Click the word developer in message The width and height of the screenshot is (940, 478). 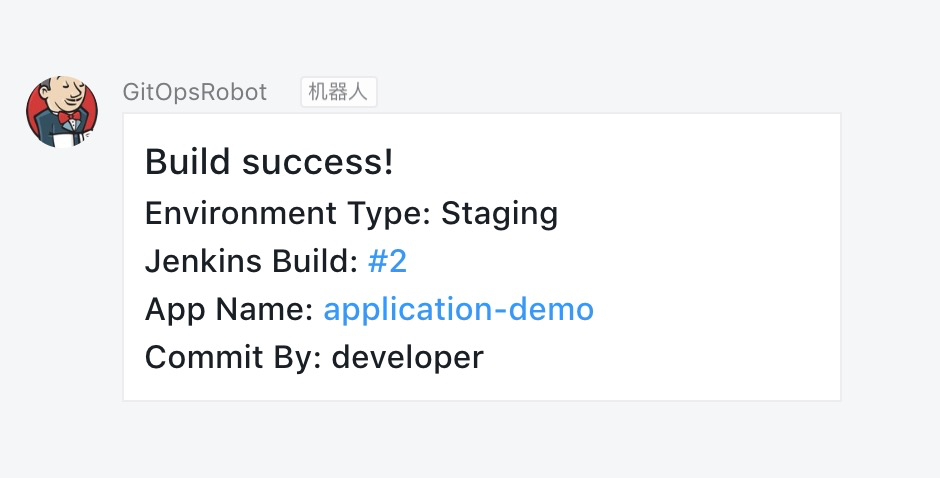click(x=408, y=358)
